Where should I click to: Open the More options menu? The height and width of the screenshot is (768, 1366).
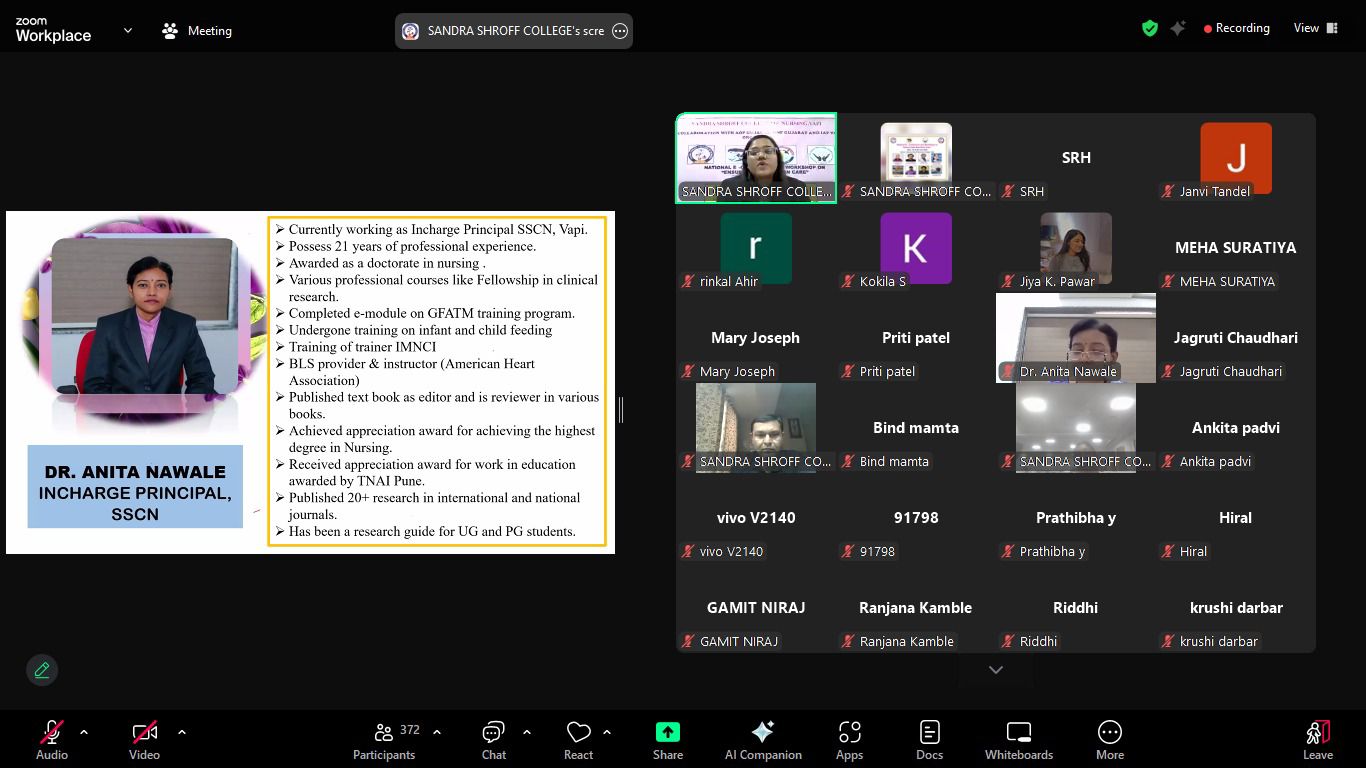point(1109,740)
